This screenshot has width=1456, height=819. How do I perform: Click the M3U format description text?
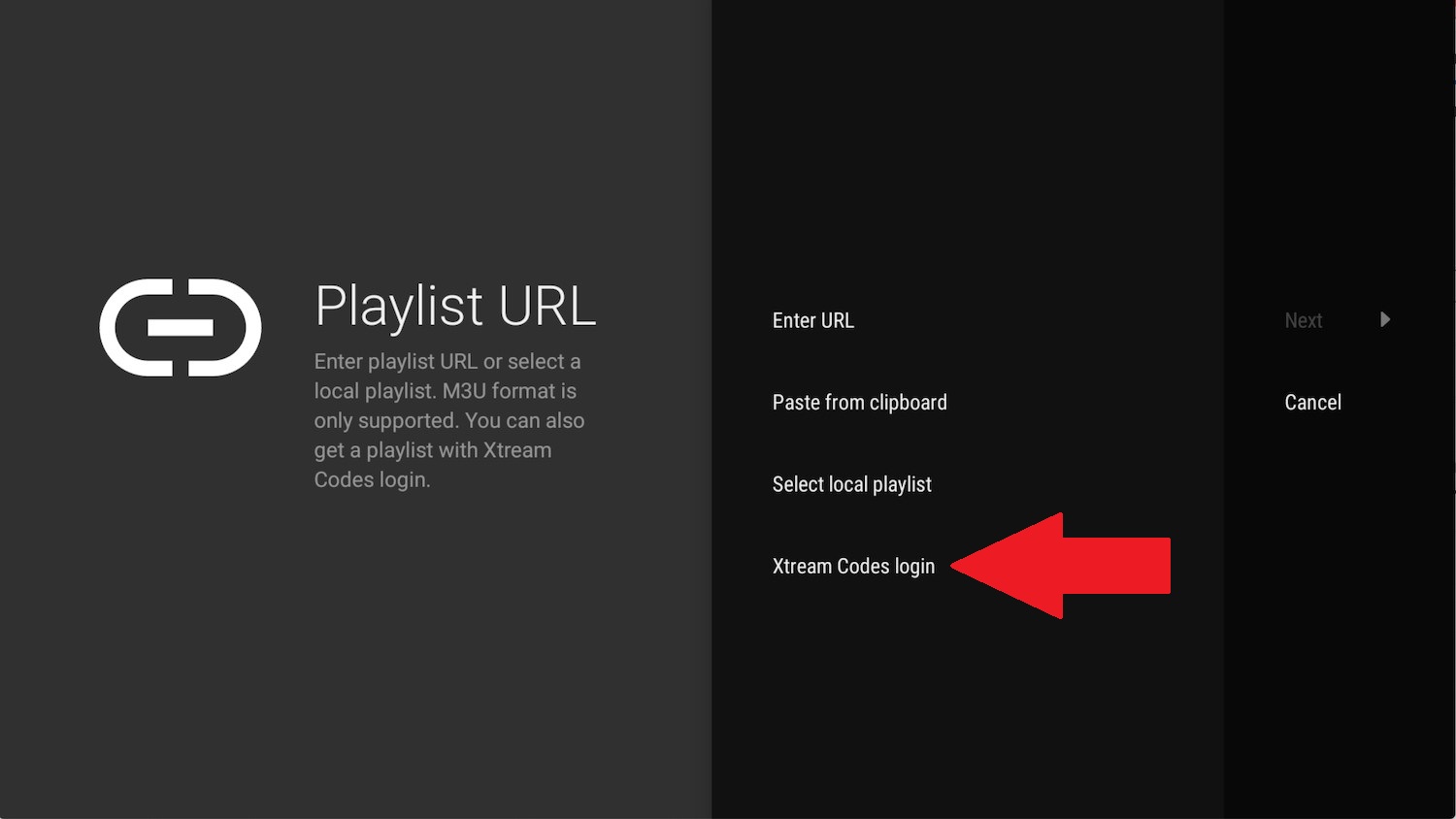[448, 420]
